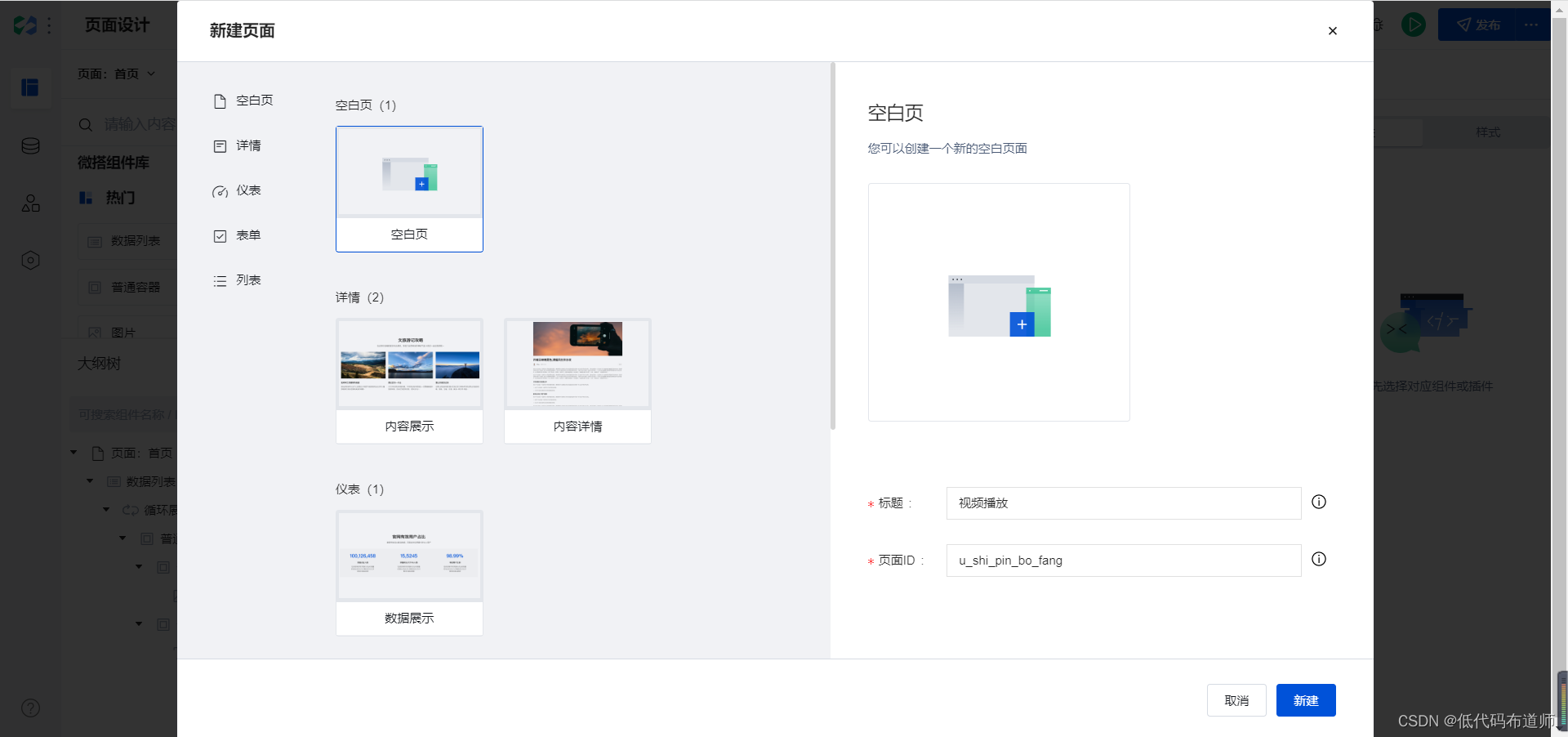Image resolution: width=1568 pixels, height=737 pixels.
Task: Click the 热门 section header
Action: coord(107,198)
